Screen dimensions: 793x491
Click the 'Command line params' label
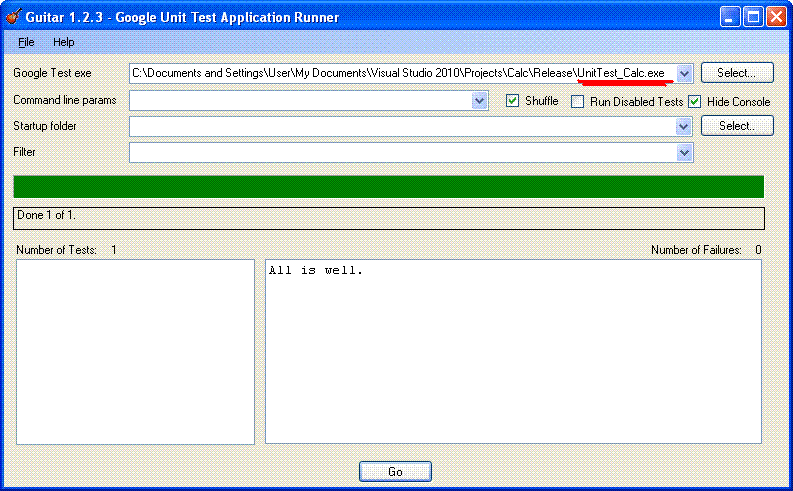[x=65, y=100]
